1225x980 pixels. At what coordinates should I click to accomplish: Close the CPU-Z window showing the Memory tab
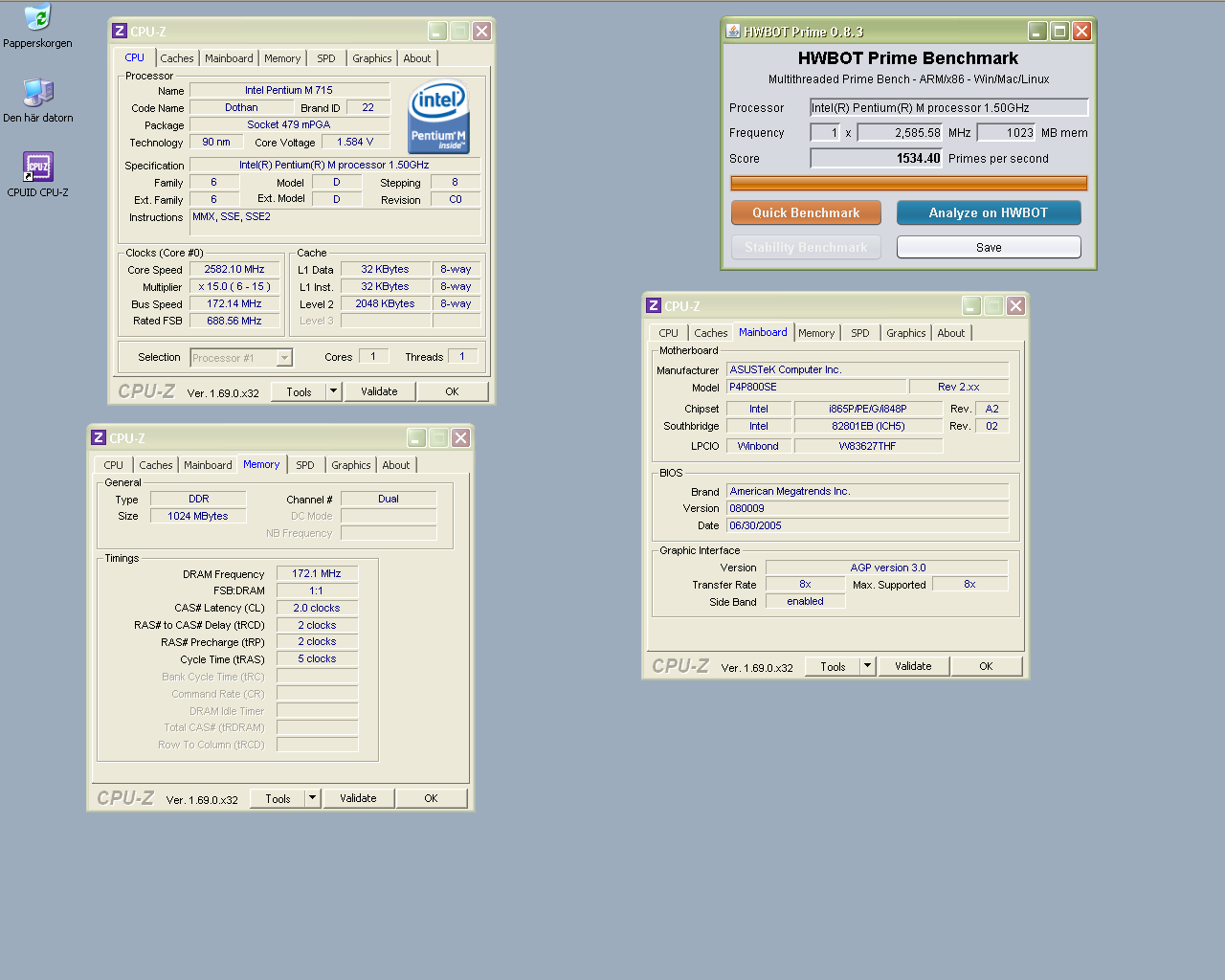point(461,438)
